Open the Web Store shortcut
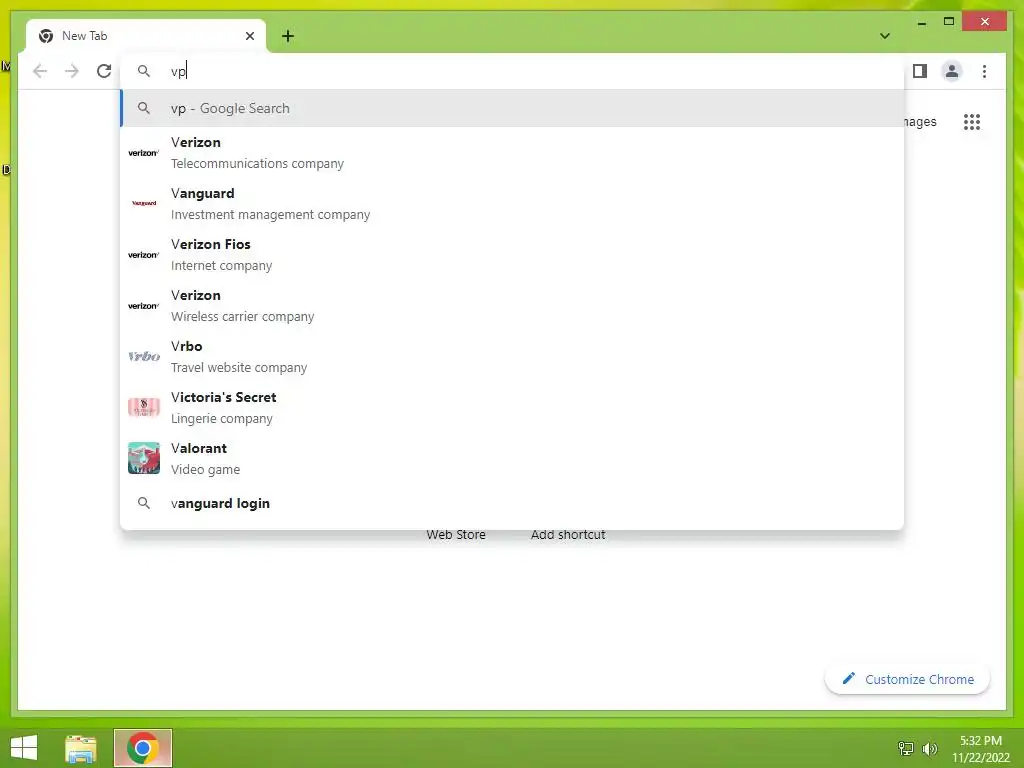Viewport: 1024px width, 768px height. tap(456, 534)
